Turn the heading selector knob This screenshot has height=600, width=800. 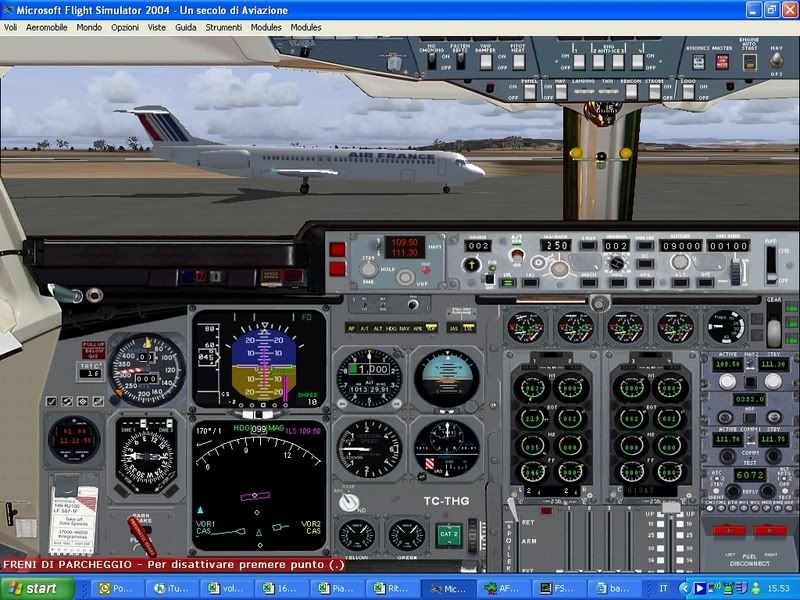[x=616, y=263]
